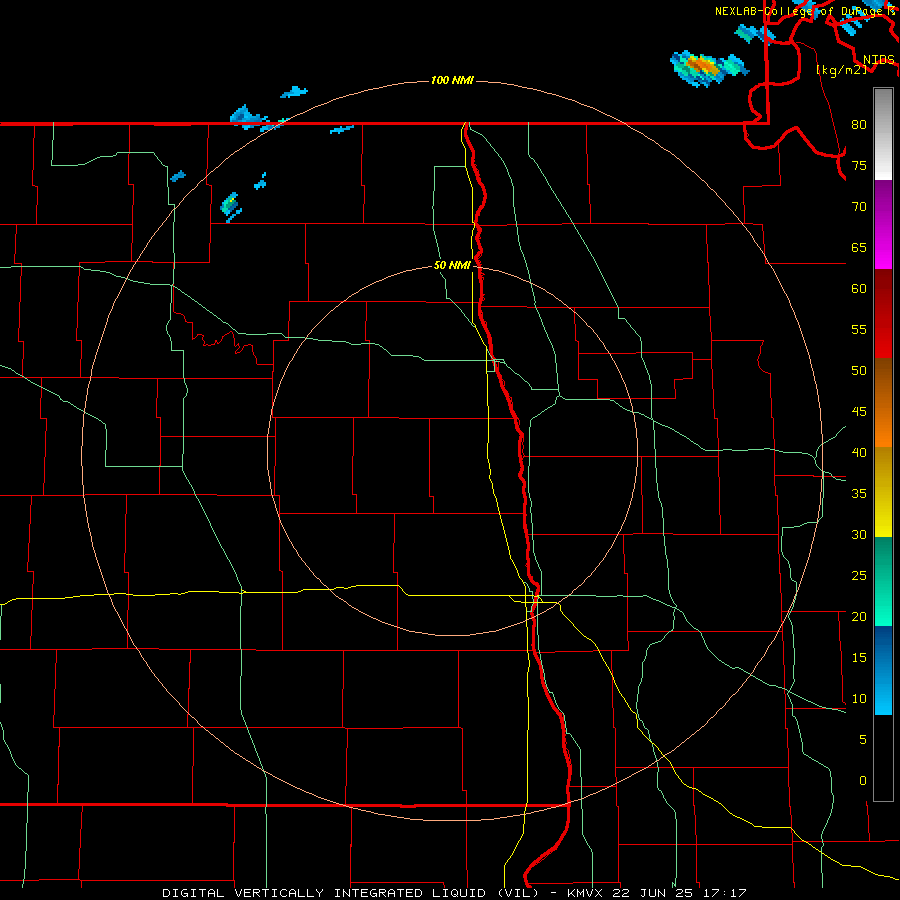This screenshot has height=900, width=900.
Task: Click the "DIGITAL VERTICALLY INTEGRATED LIQUID (VIL)" title
Action: click(x=351, y=893)
